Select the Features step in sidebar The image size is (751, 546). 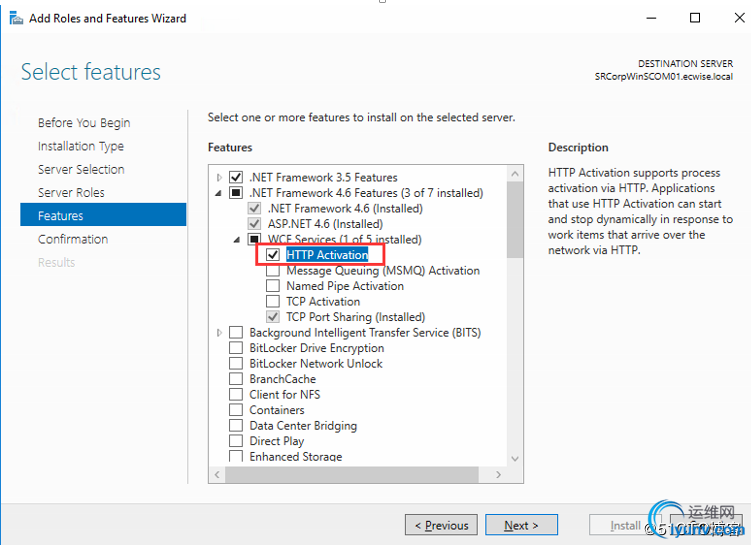(103, 215)
